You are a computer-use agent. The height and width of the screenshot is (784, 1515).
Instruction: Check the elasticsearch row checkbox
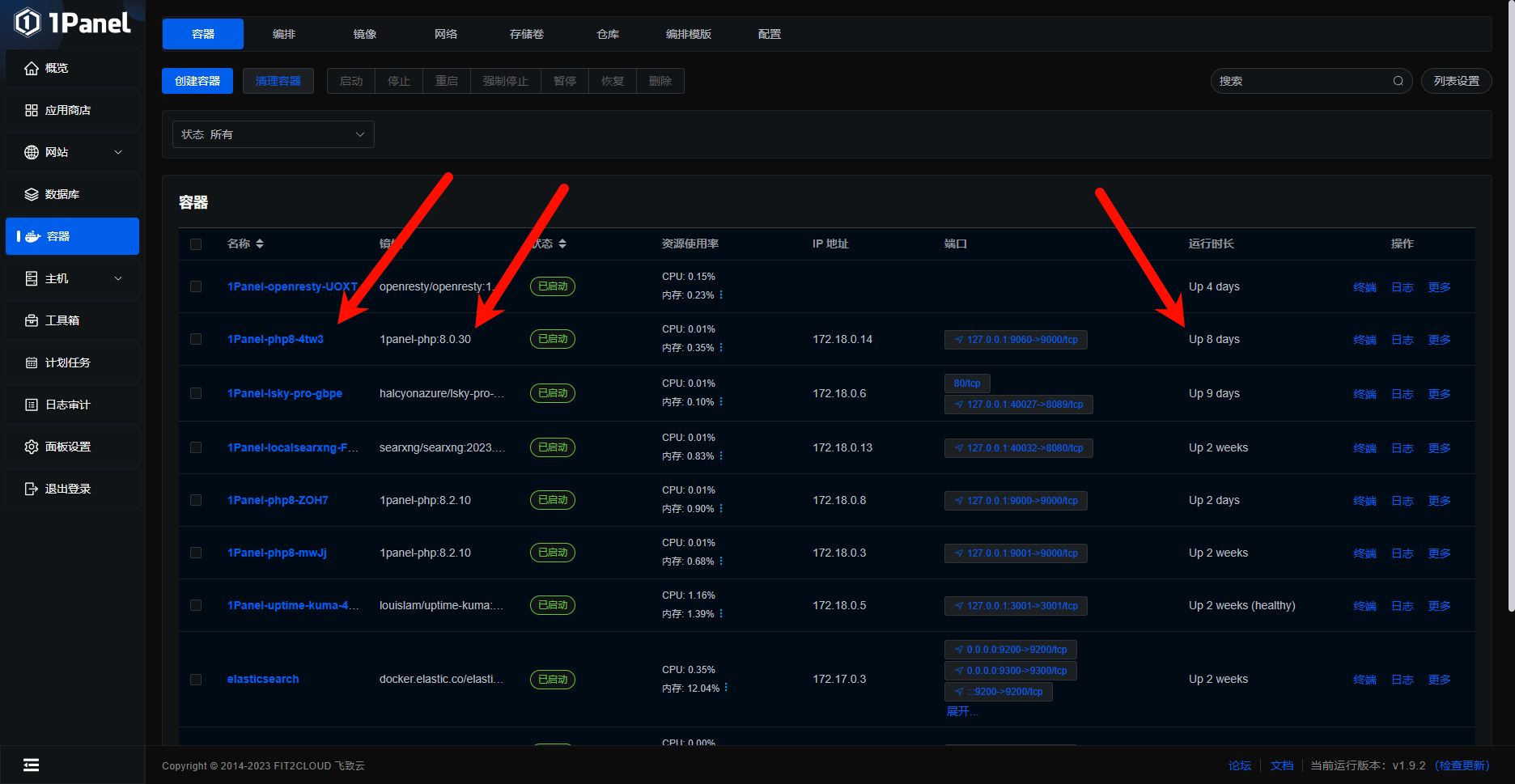(196, 680)
